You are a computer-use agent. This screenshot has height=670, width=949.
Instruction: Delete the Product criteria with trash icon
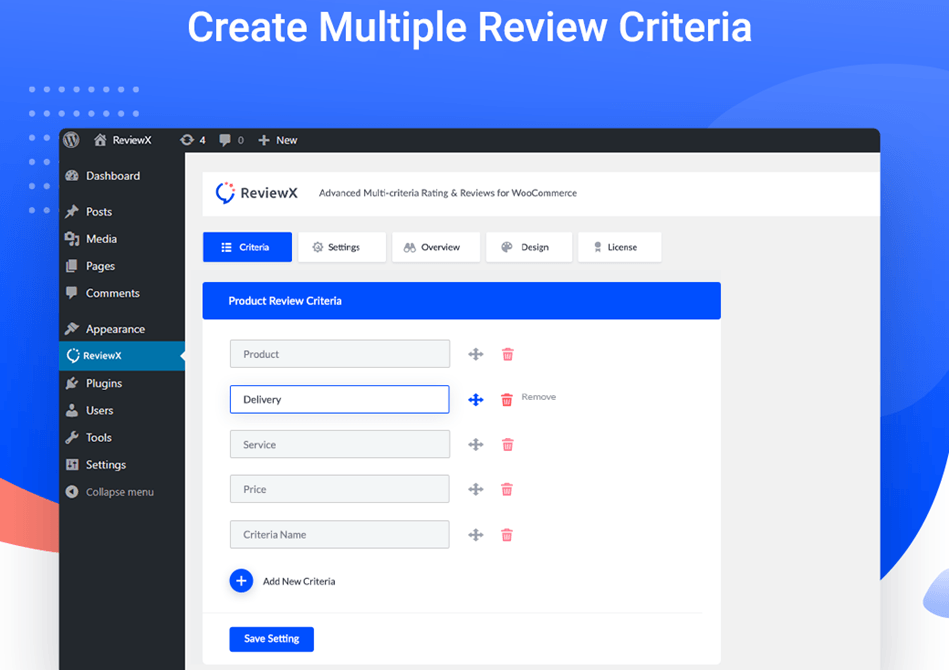(x=508, y=354)
